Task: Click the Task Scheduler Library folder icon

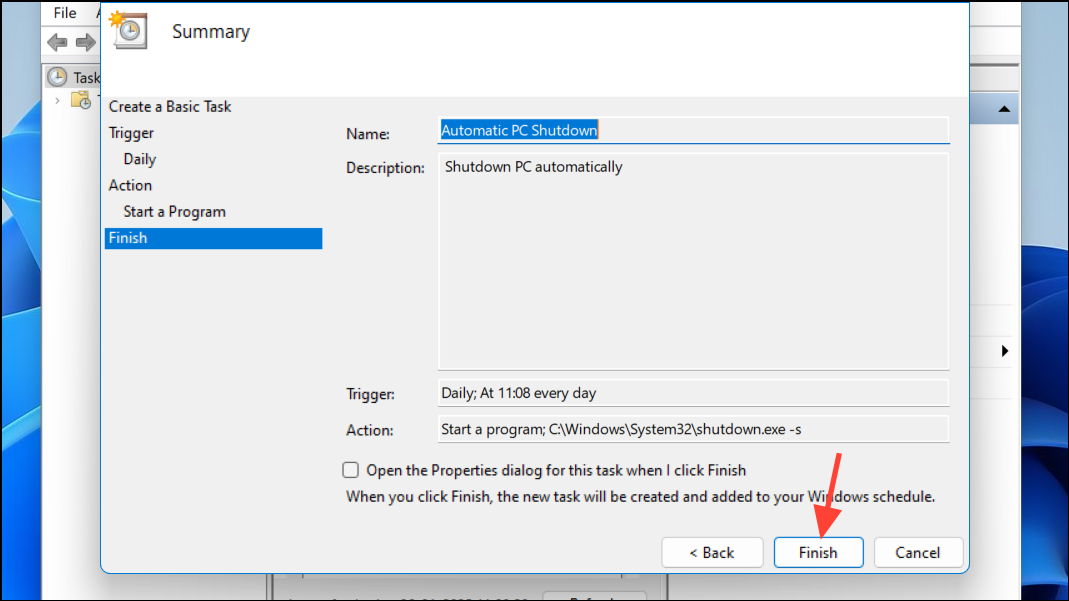Action: click(x=82, y=100)
